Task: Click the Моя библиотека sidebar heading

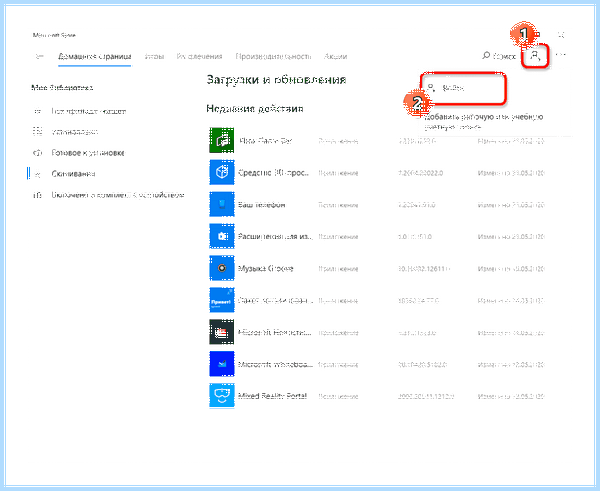Action: (x=62, y=88)
